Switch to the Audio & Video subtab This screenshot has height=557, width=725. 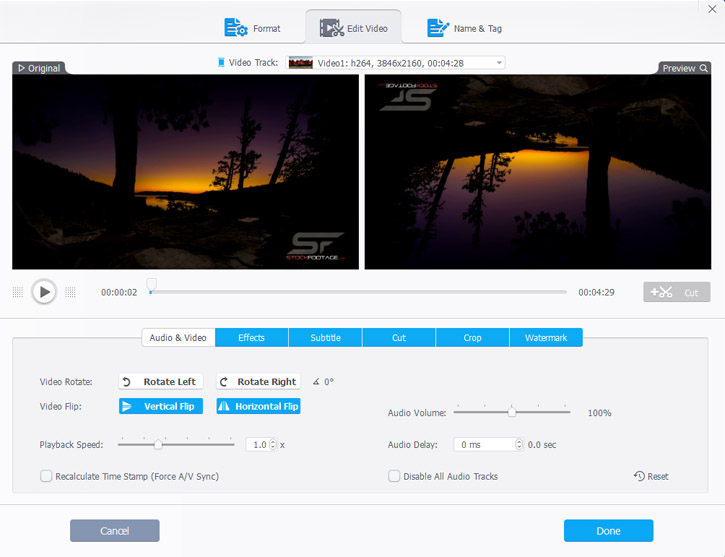click(x=178, y=337)
